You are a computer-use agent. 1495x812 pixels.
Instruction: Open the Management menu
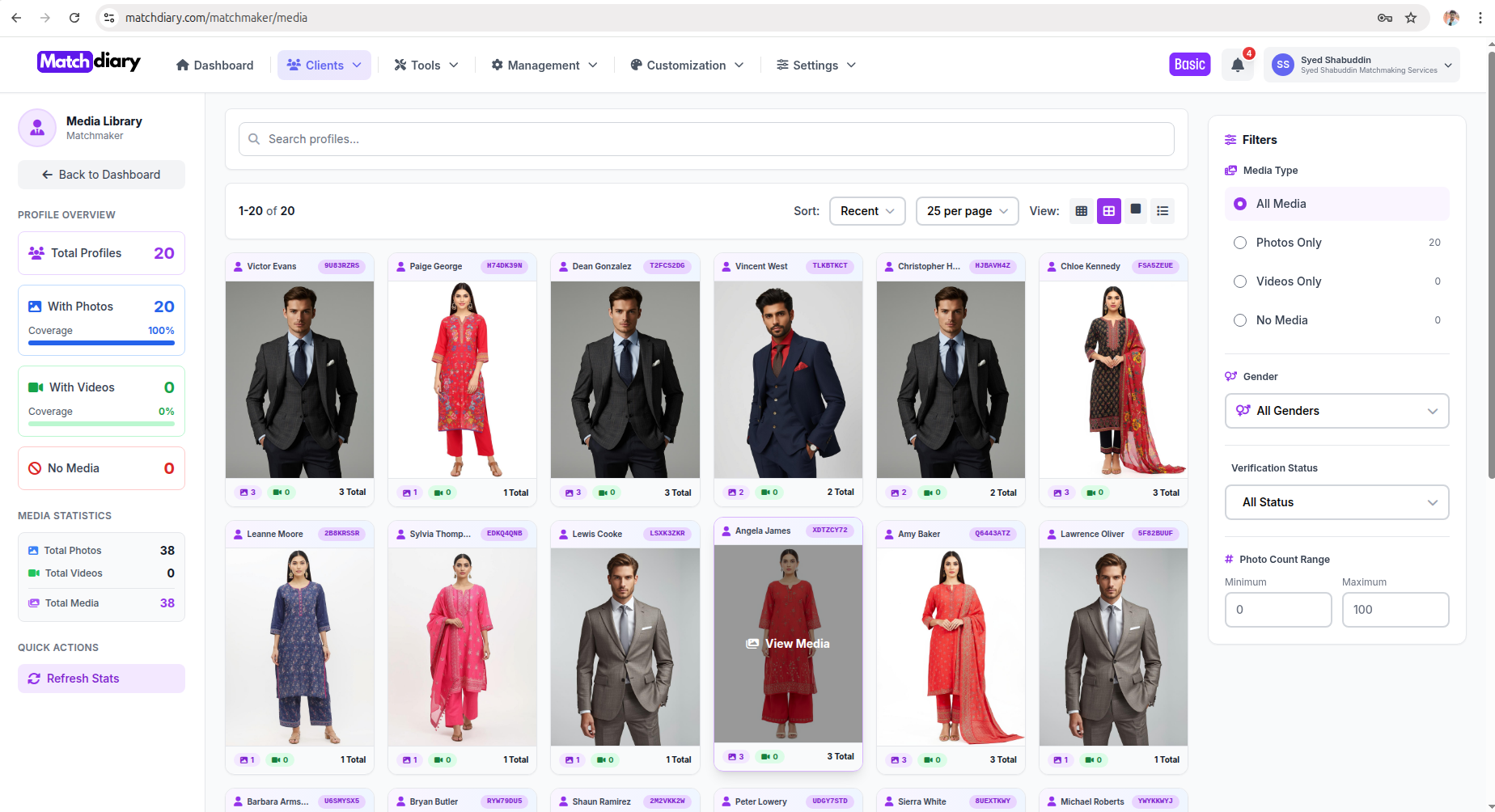click(x=544, y=66)
